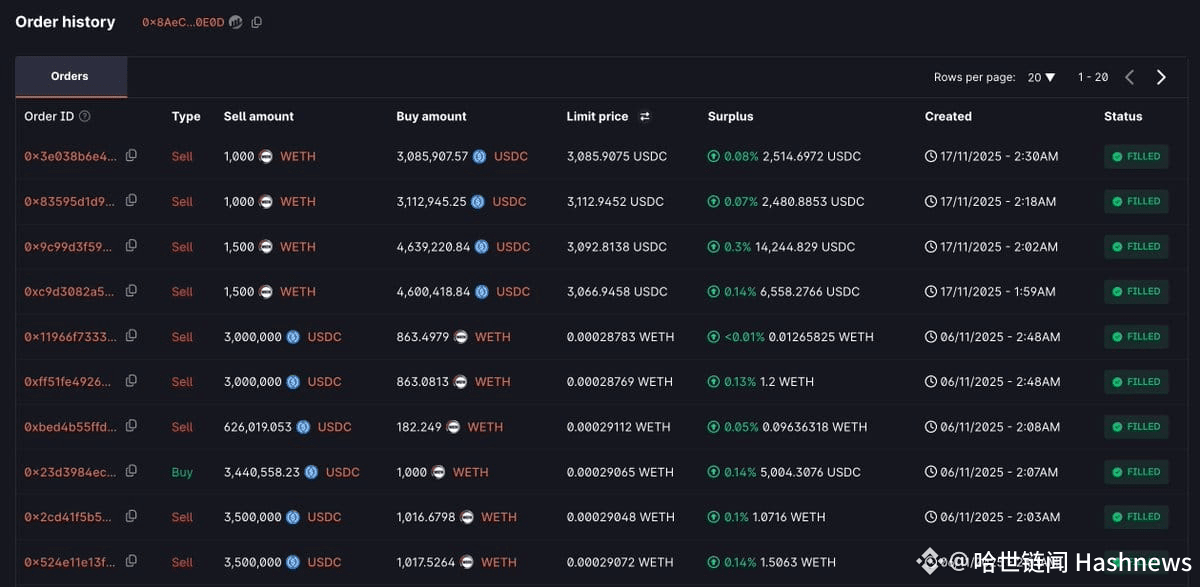Open order 0xc9d3082a5 link
Screen dimensions: 1200x587
pos(70,291)
